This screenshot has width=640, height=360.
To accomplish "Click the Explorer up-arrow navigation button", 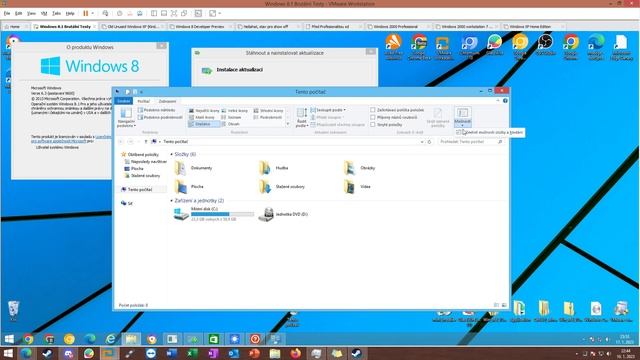I will tap(145, 142).
